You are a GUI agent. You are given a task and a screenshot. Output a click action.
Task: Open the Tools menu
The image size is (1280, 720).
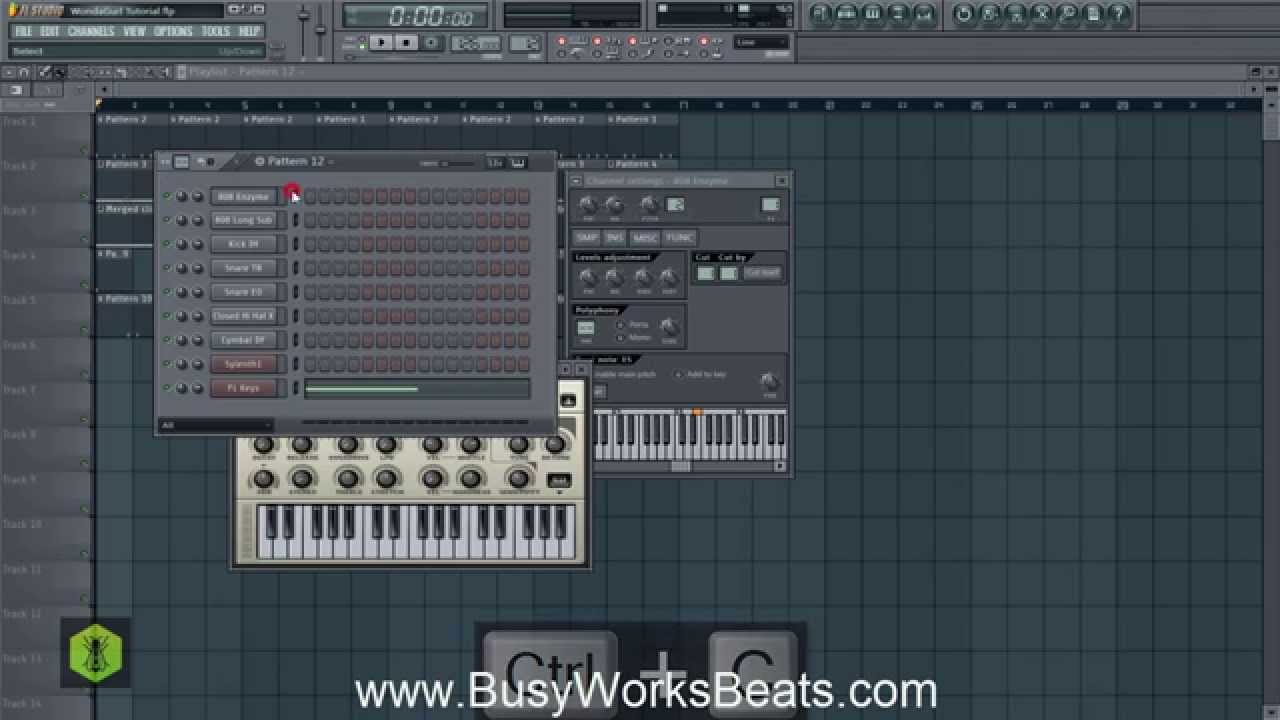pyautogui.click(x=216, y=32)
